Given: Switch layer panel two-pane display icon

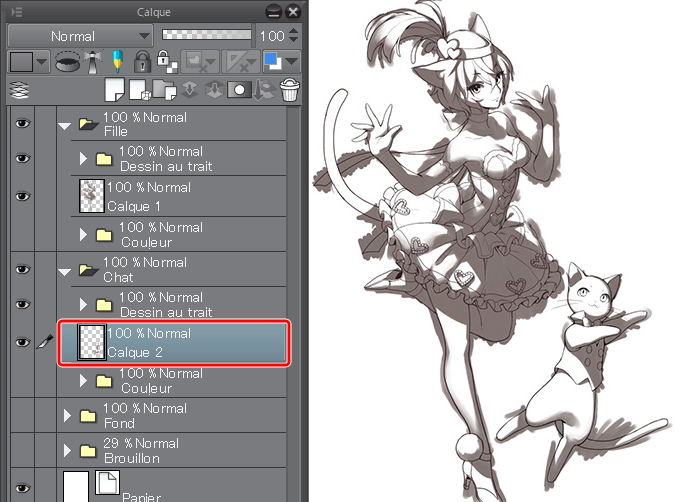Looking at the screenshot, I should click(19, 90).
